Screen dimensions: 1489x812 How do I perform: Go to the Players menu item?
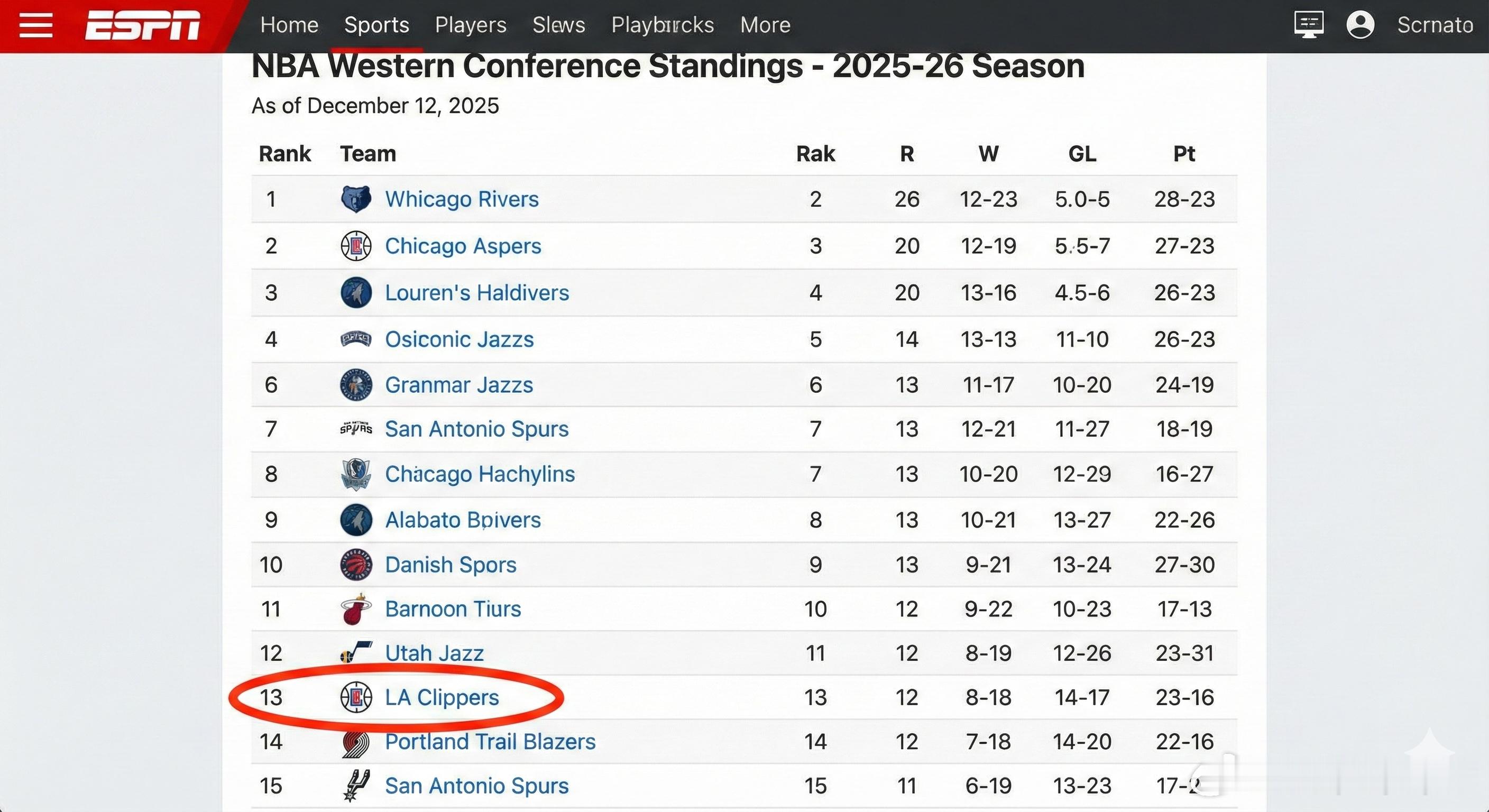471,25
